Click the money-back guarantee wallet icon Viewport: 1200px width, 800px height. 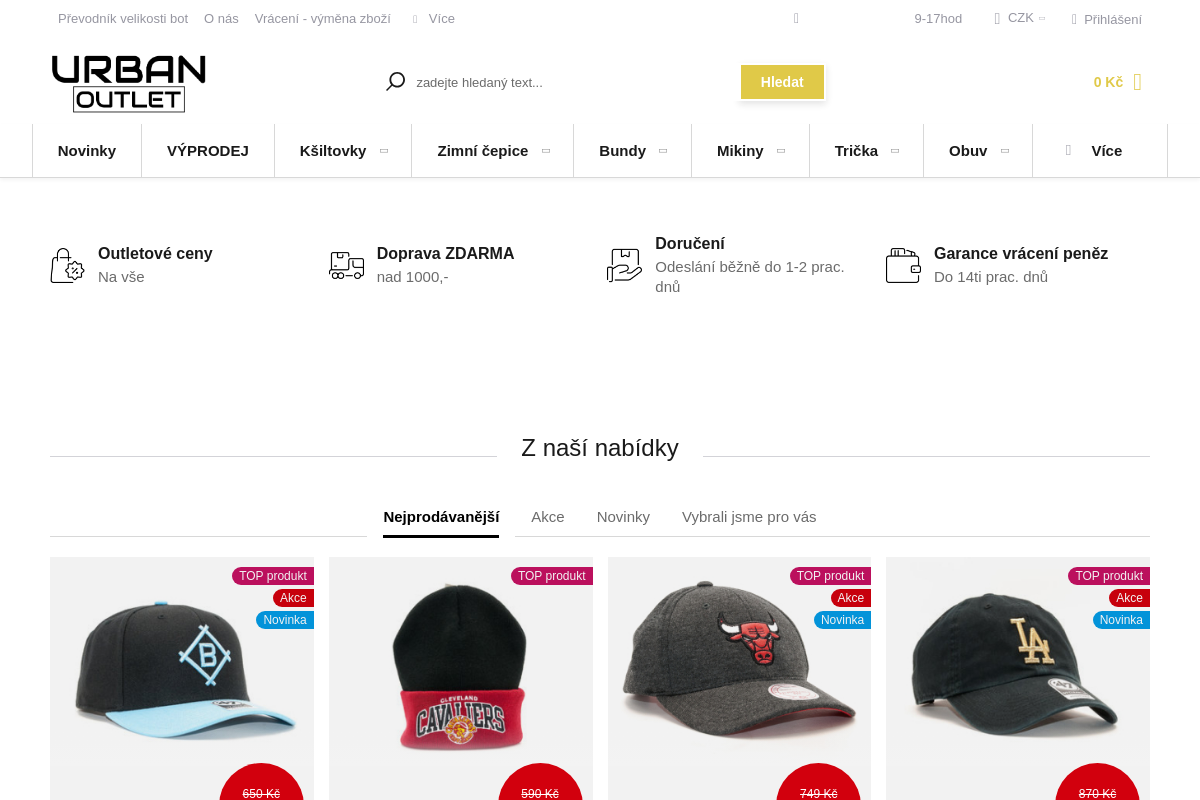(902, 266)
